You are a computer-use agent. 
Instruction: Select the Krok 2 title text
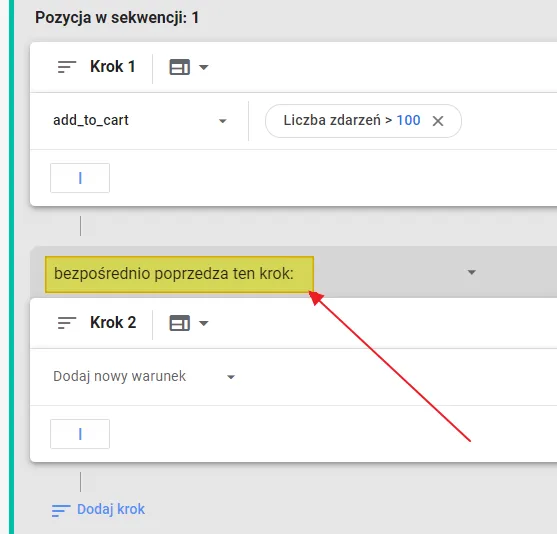coord(113,322)
